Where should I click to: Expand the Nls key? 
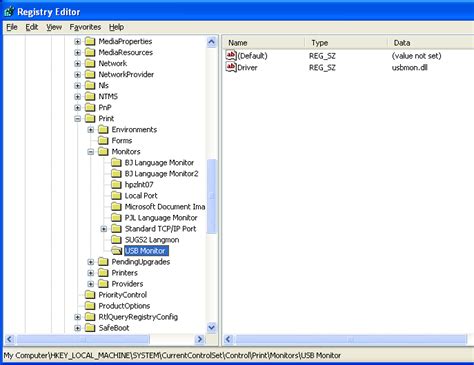click(77, 86)
